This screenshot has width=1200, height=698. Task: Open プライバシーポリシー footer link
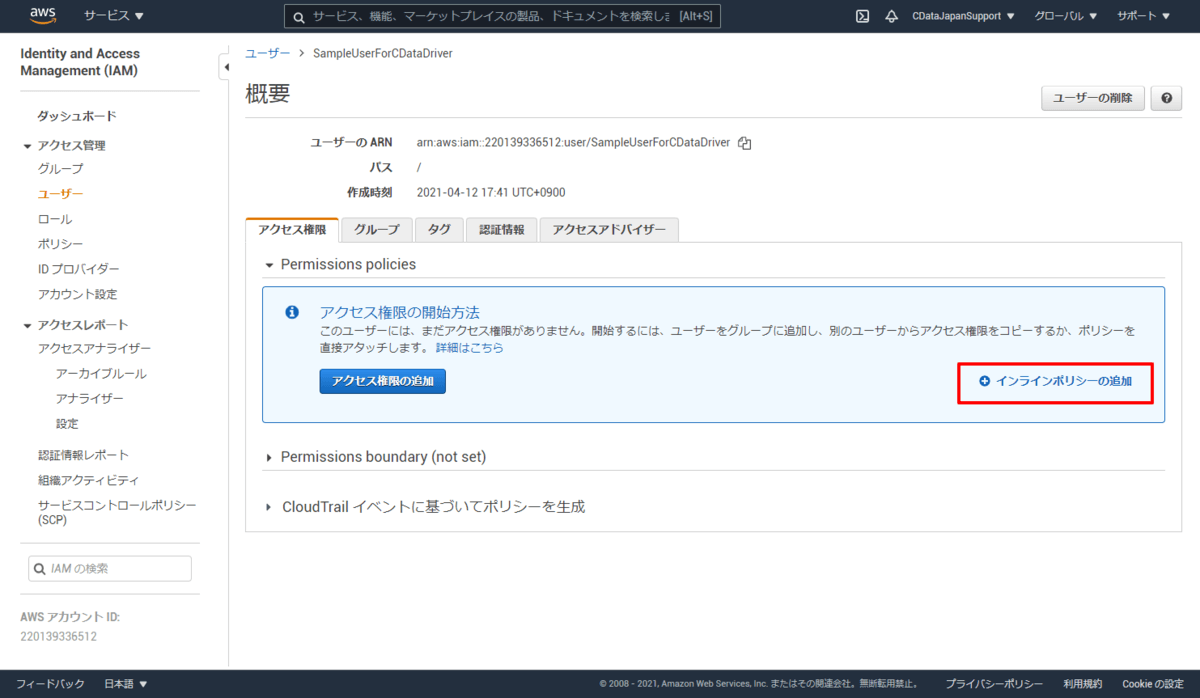994,684
